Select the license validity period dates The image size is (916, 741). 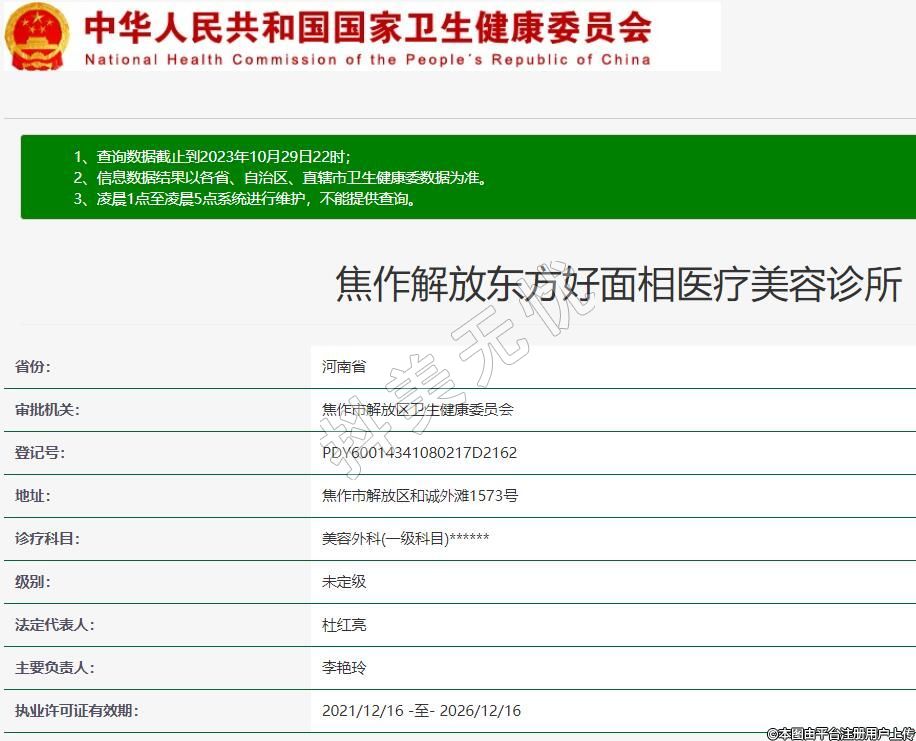(x=421, y=711)
